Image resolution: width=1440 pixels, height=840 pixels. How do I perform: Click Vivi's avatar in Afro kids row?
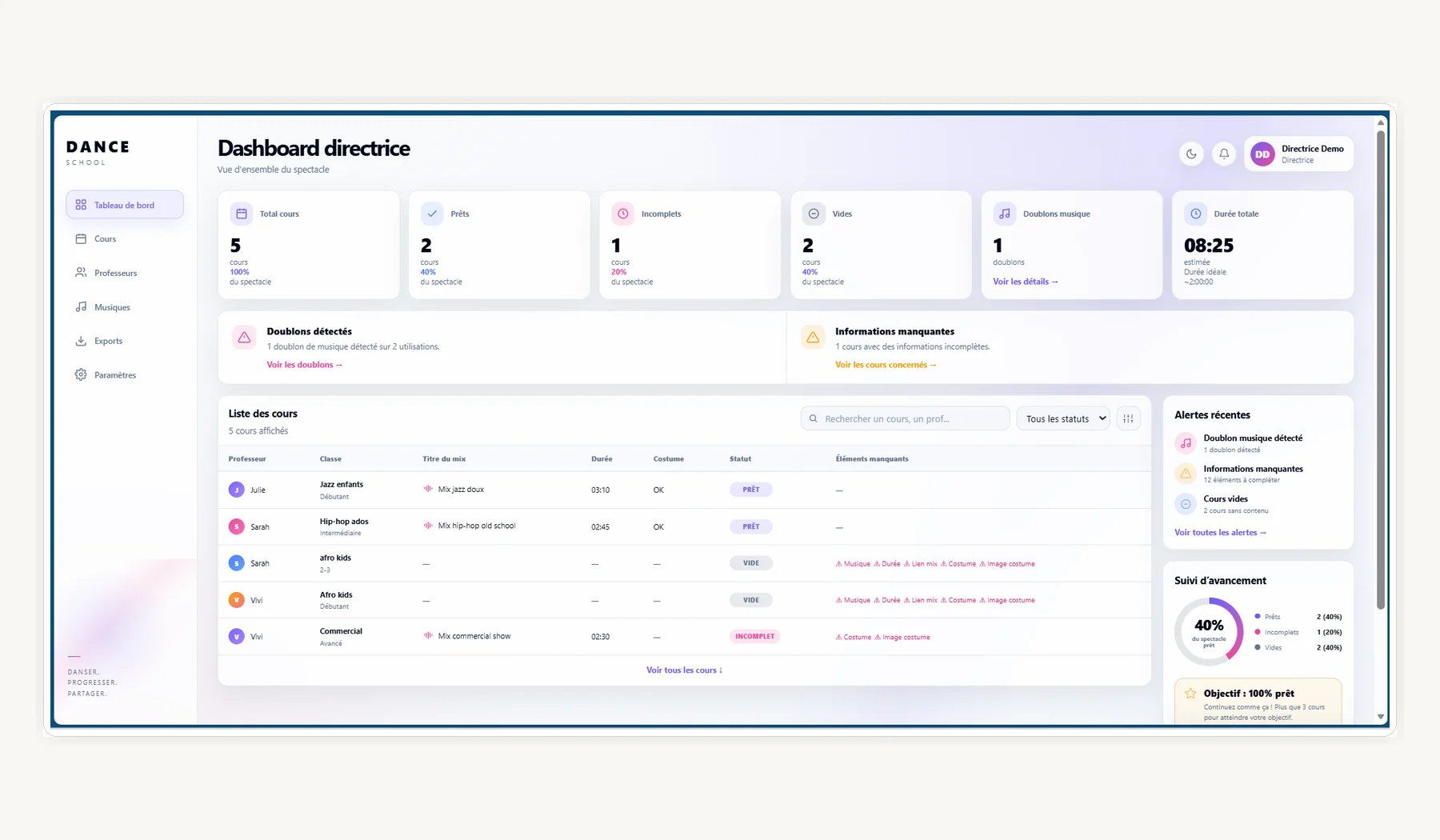(236, 600)
